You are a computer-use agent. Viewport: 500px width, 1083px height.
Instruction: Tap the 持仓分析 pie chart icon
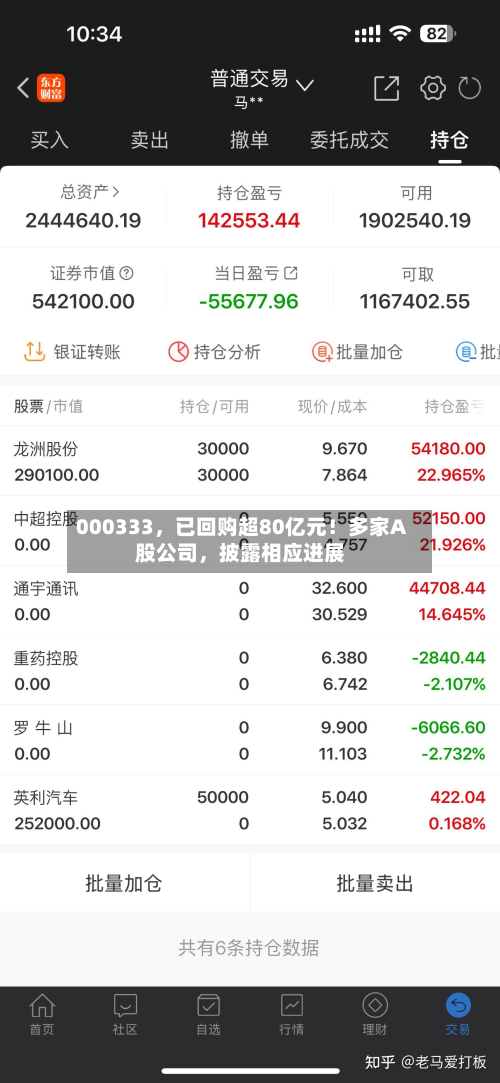[178, 352]
